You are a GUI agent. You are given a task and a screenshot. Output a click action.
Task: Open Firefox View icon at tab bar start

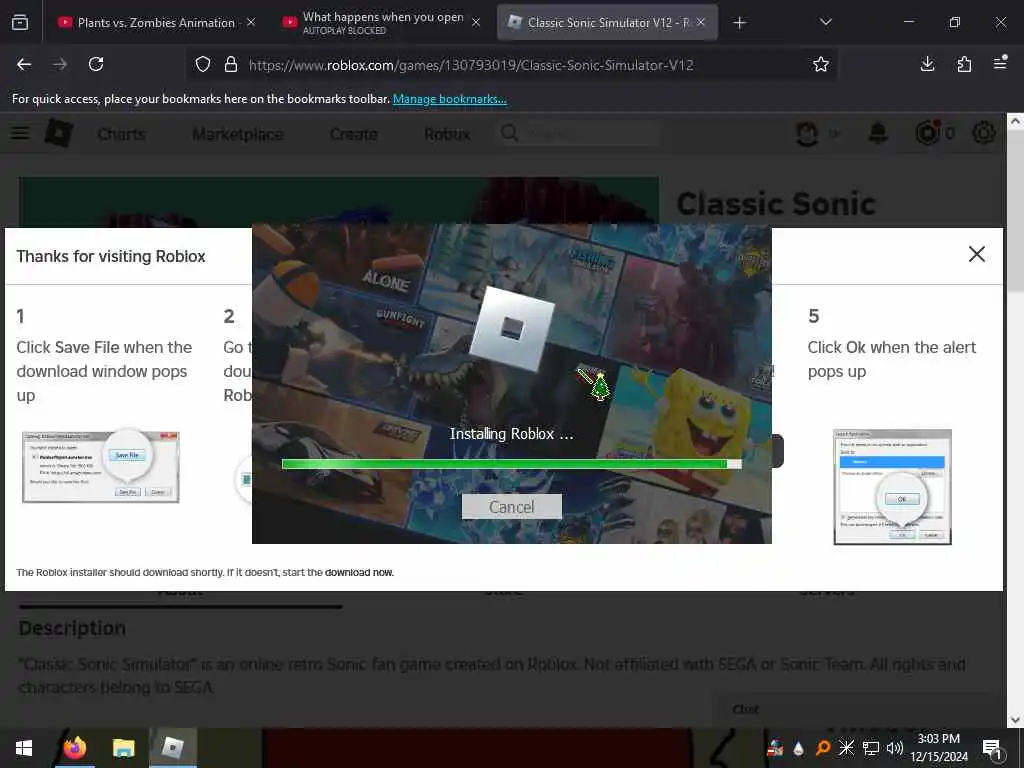20,22
